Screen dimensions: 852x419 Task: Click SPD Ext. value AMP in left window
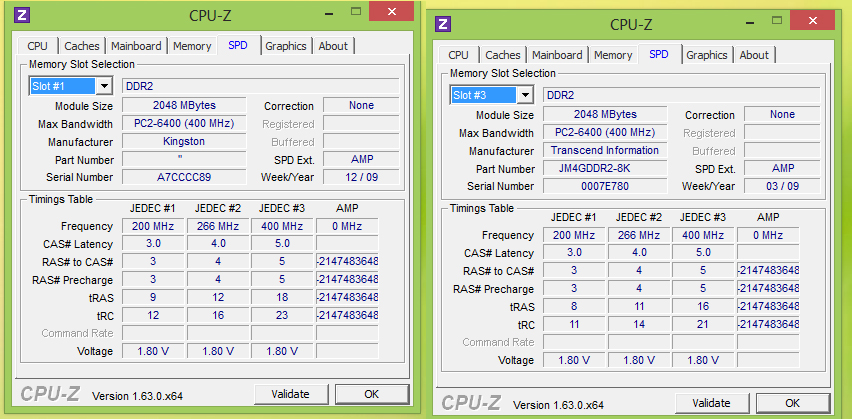pos(361,159)
